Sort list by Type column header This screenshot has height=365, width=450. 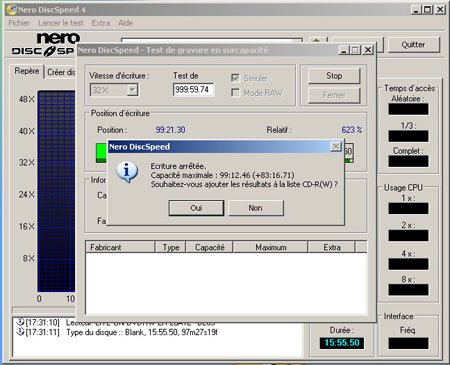pos(171,247)
